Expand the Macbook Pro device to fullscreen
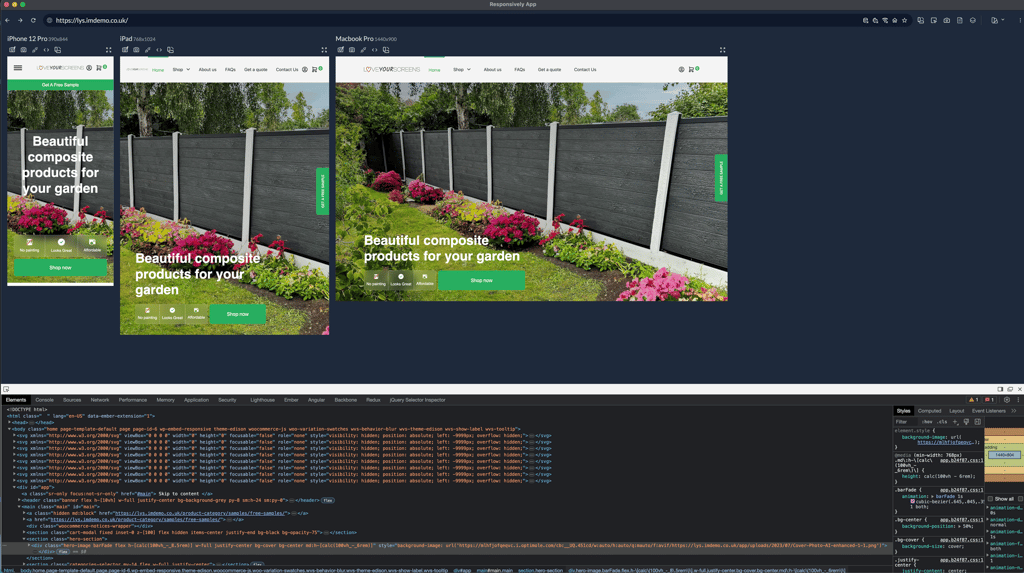The width and height of the screenshot is (1024, 573). coord(722,50)
